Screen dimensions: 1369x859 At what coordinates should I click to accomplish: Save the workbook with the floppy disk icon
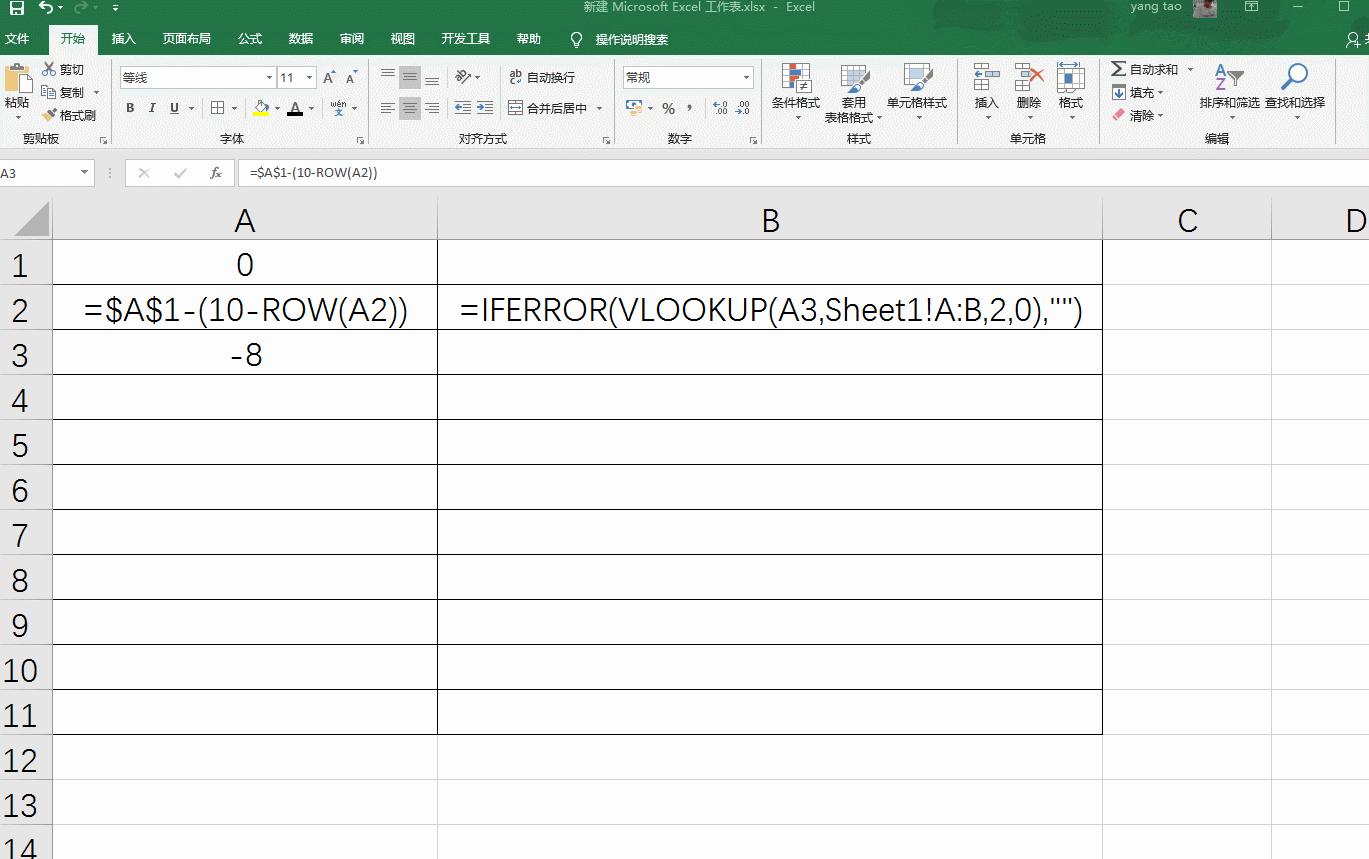pos(16,8)
